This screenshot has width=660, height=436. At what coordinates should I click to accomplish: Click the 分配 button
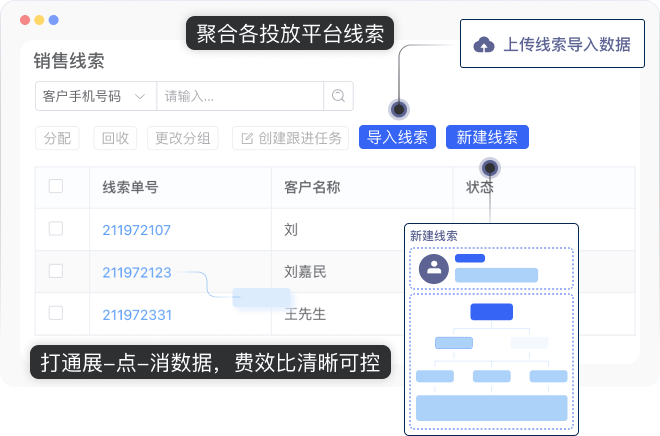(58, 138)
